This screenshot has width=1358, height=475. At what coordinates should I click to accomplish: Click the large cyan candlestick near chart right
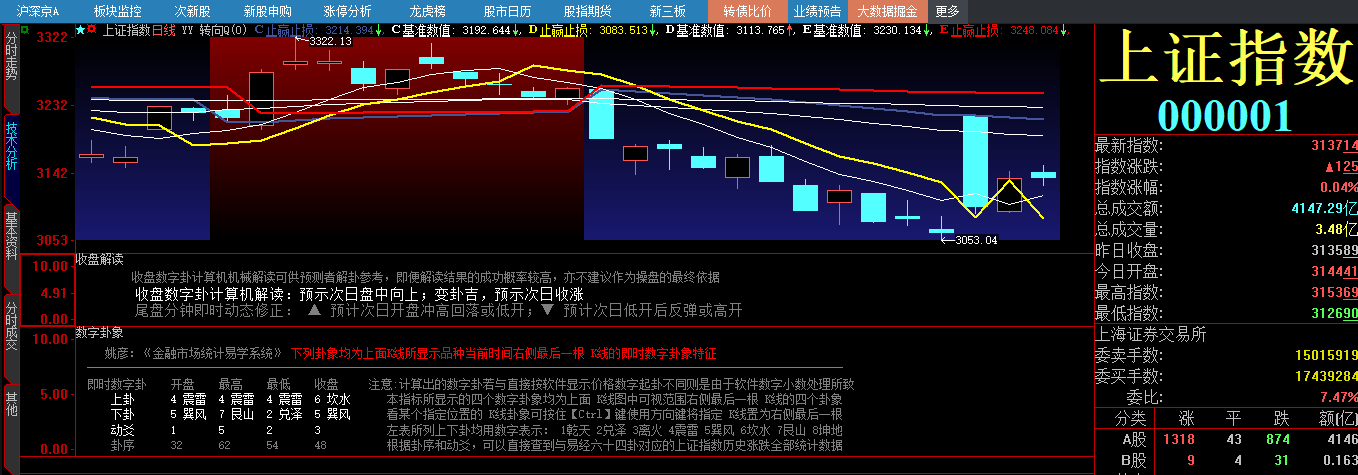(975, 161)
